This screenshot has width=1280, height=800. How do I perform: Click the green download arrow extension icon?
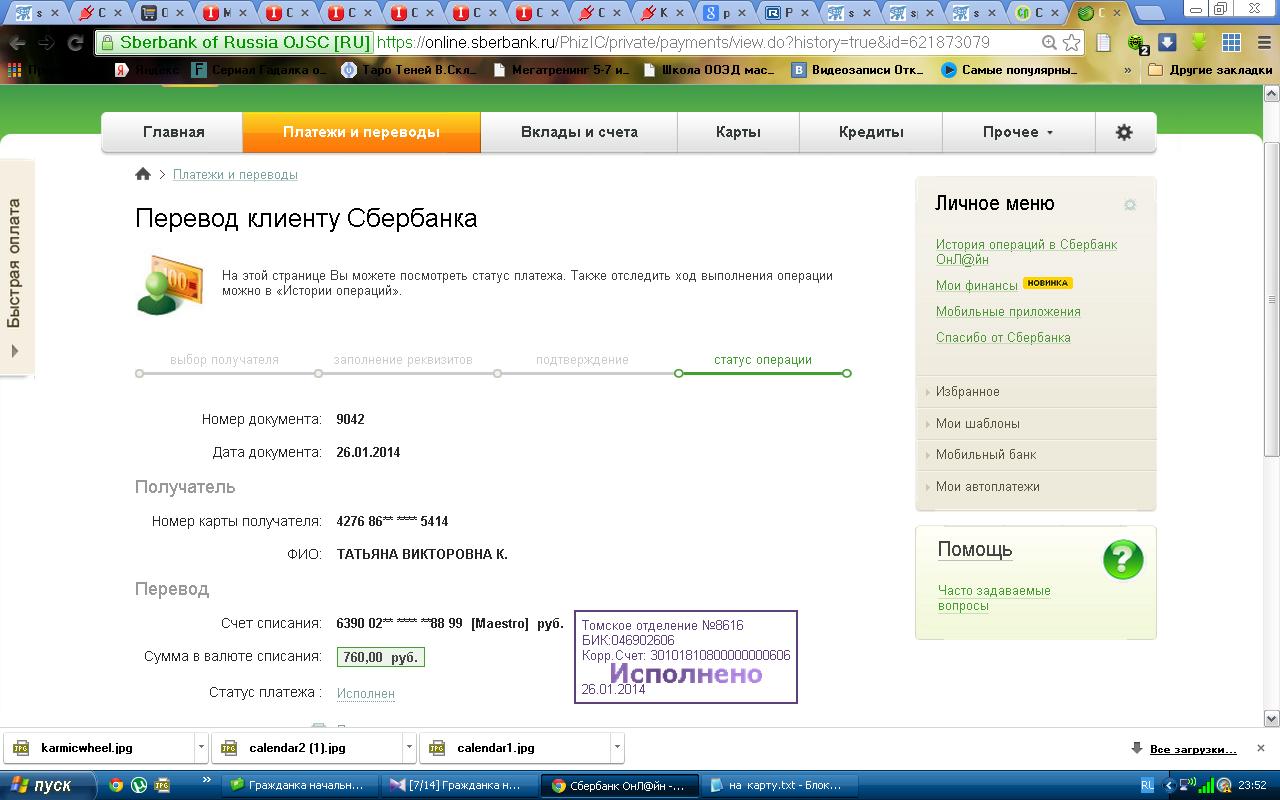pos(1199,43)
